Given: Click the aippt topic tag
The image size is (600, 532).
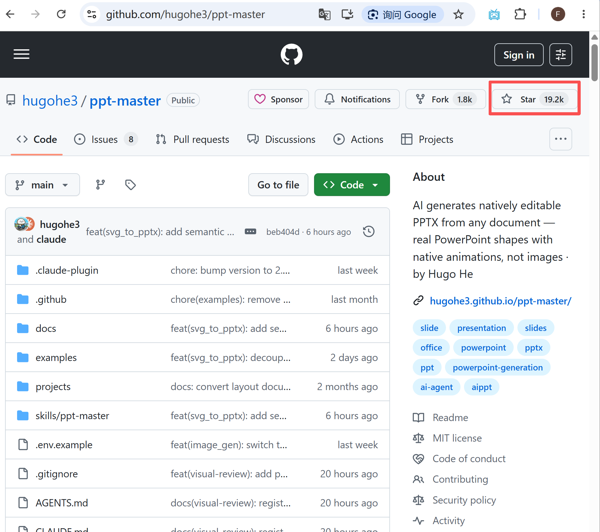Looking at the screenshot, I should (x=481, y=387).
